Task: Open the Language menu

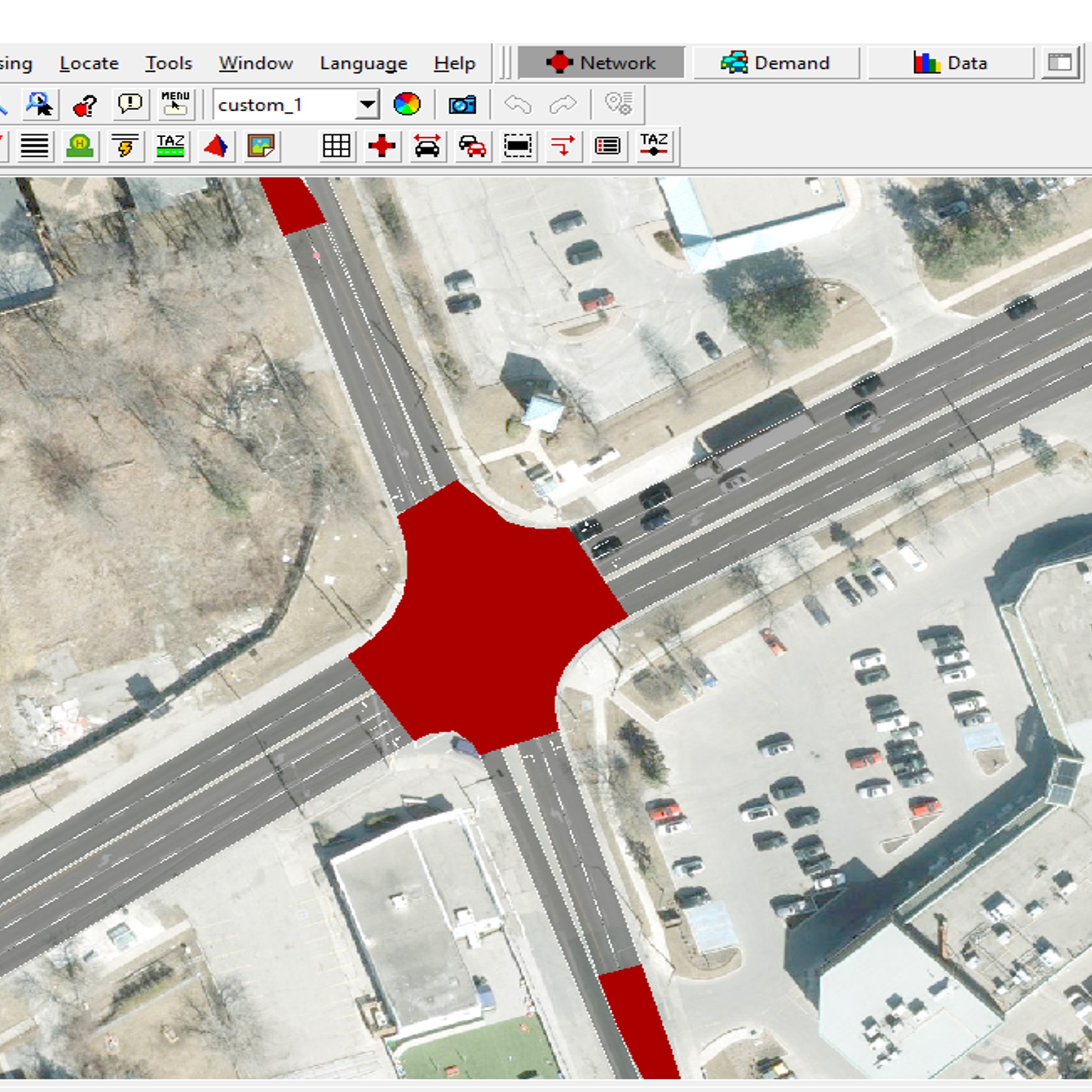Action: tap(363, 63)
